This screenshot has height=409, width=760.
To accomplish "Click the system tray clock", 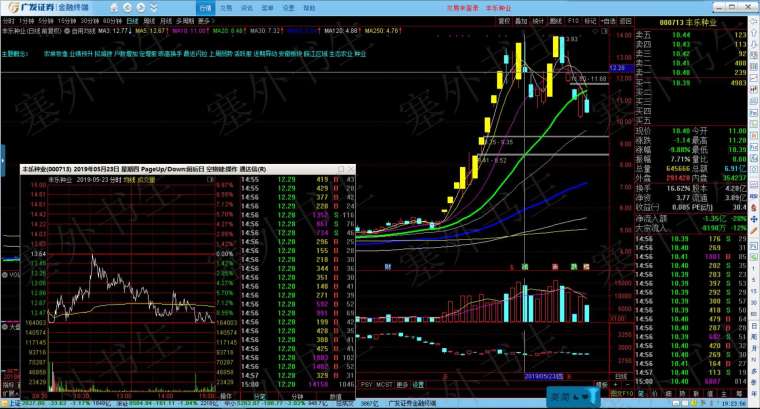I will 736,403.
